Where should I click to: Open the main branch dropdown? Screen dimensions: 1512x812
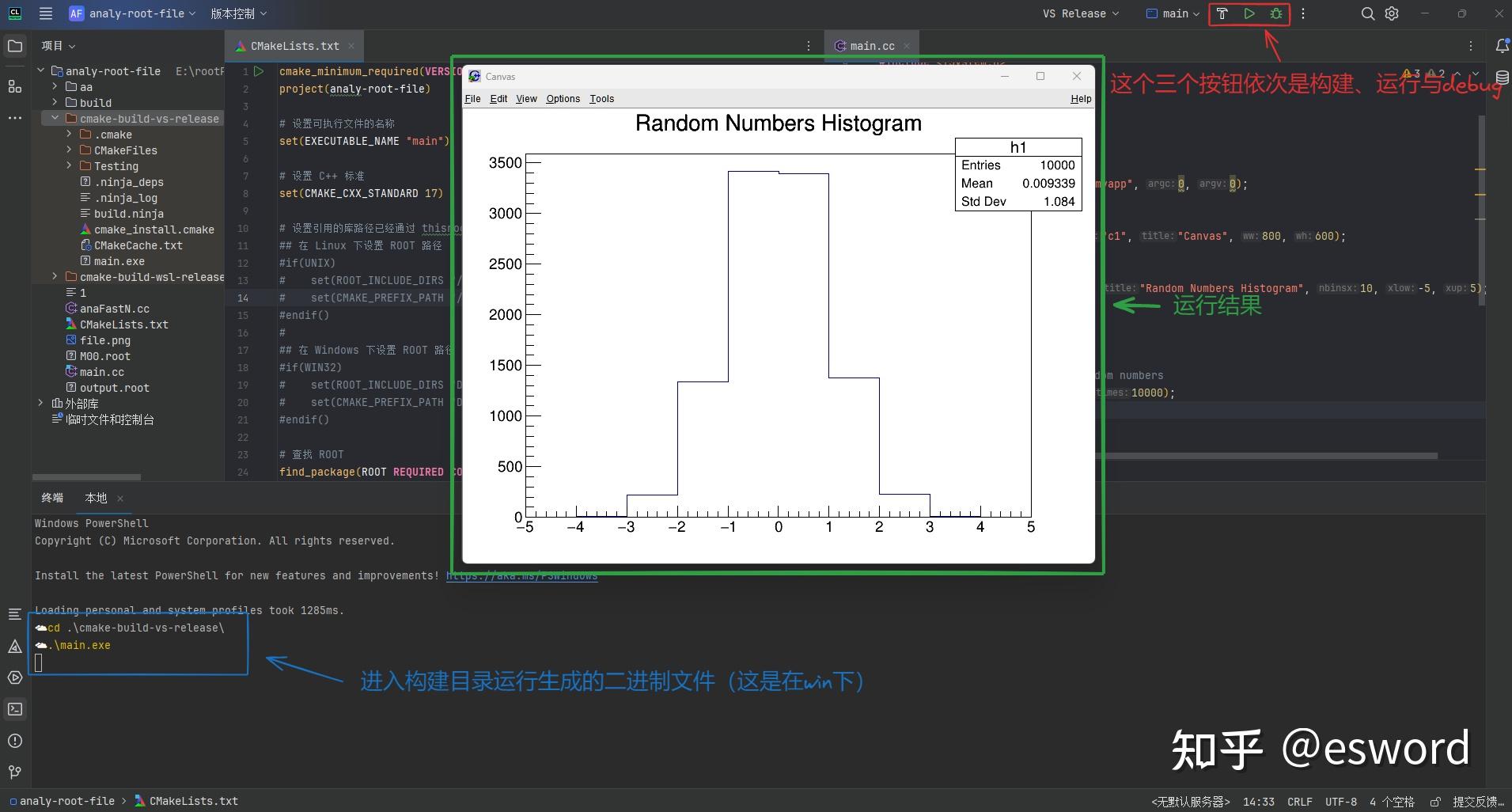point(1173,13)
